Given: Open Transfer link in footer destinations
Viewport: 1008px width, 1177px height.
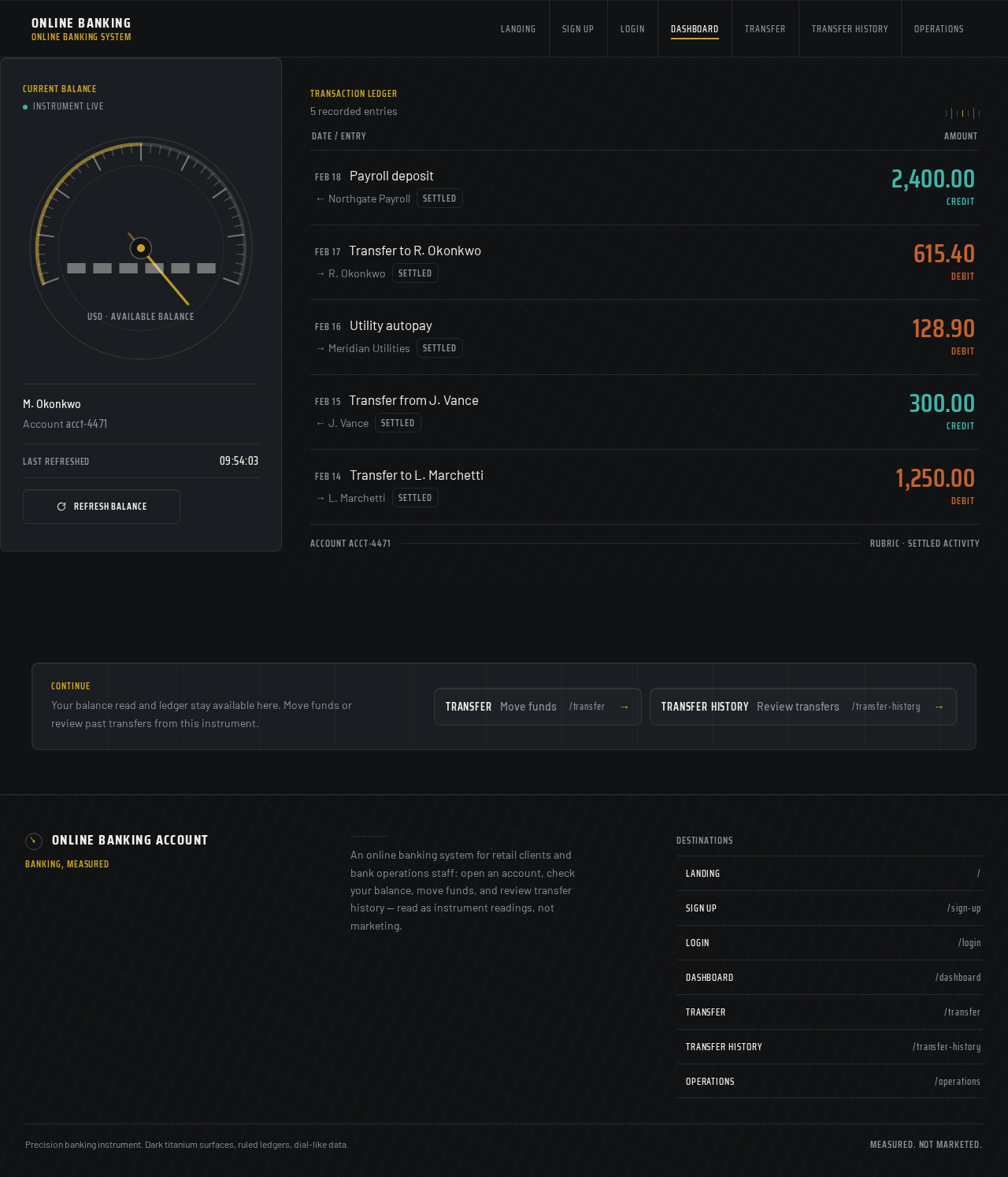Looking at the screenshot, I should pos(829,1012).
